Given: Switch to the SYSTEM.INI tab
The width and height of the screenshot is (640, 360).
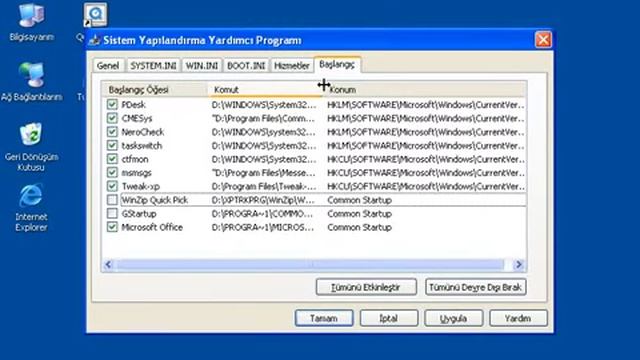Looking at the screenshot, I should click(153, 65).
